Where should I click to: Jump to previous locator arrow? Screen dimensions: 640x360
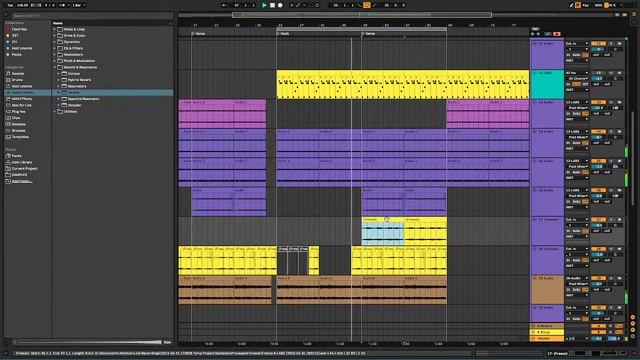coord(532,34)
